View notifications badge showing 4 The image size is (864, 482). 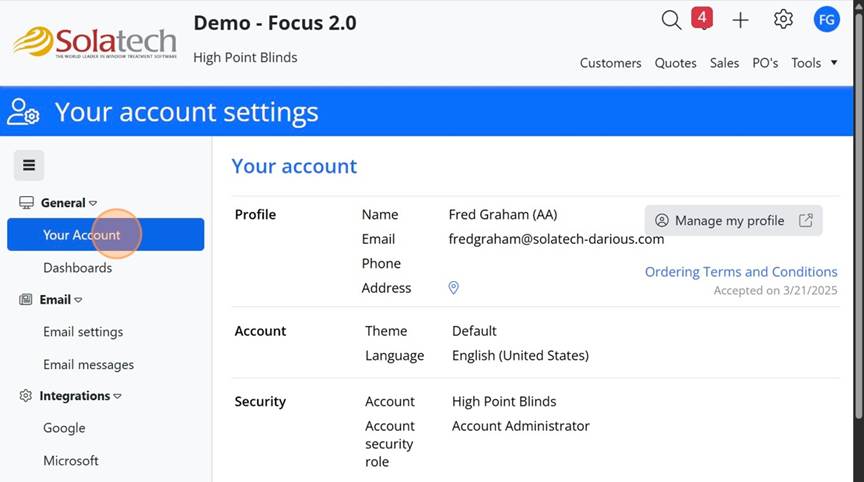[x=702, y=18]
